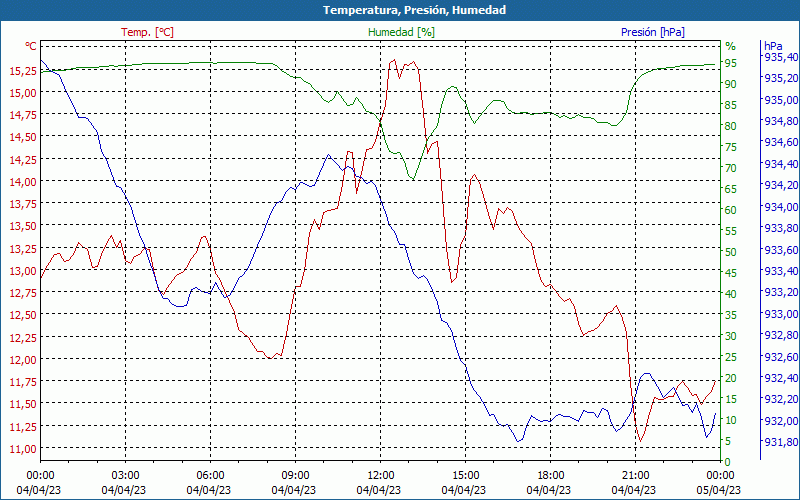Click the green '%' axis unit label
This screenshot has width=800, height=500.
pyautogui.click(x=731, y=46)
